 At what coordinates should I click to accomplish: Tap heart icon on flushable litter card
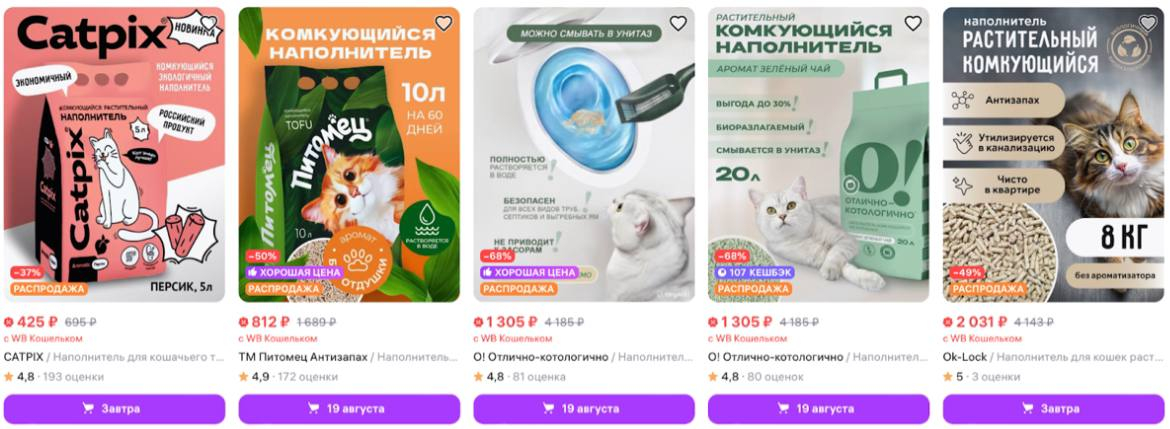[x=678, y=23]
